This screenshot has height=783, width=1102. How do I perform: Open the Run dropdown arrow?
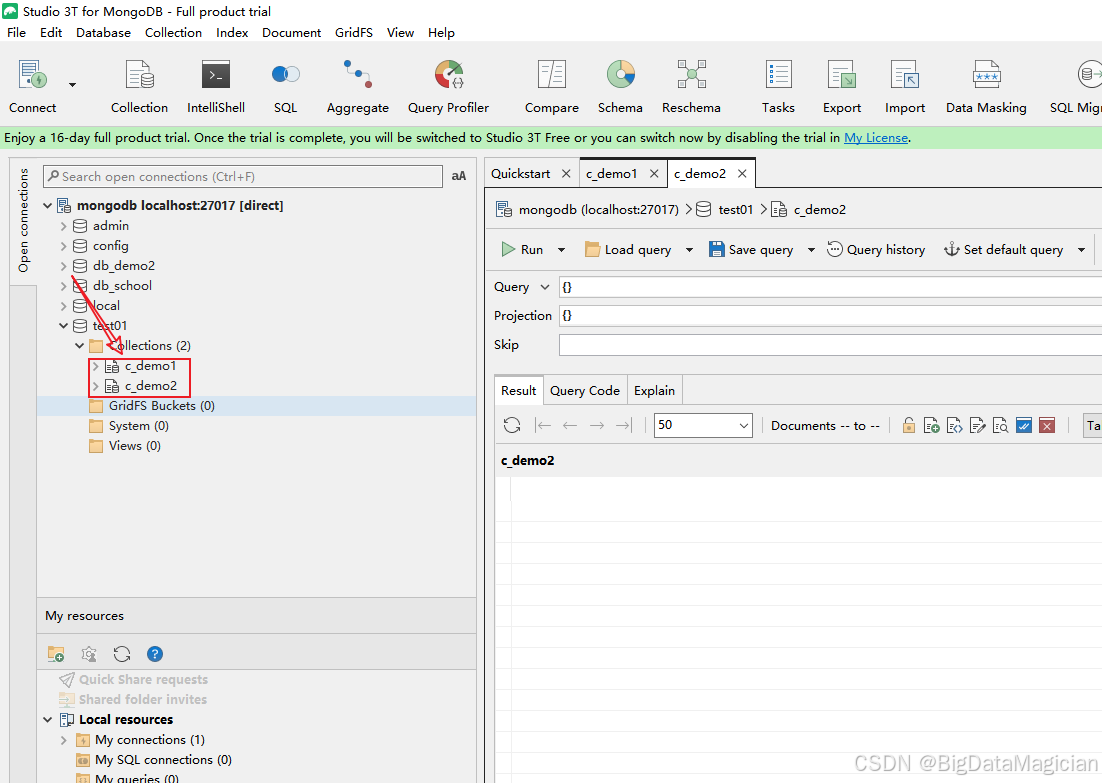pos(562,250)
